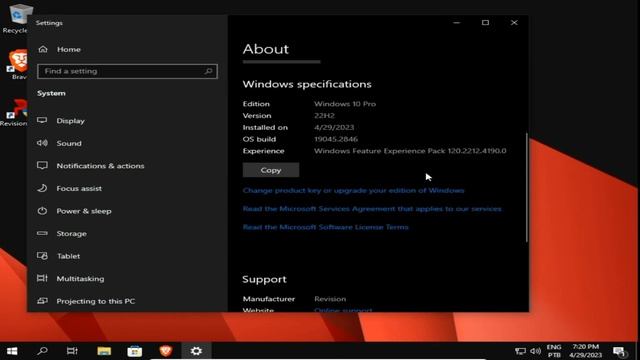Open the Focus assist page
Viewport: 640px width, 360px height.
pos(79,188)
